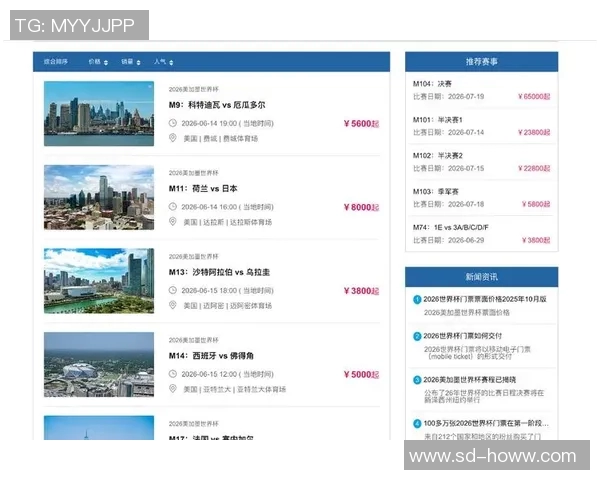Screen dimensions: 600x480
Task: Click the ¥8000起 price for M11
Action: [x=360, y=207]
